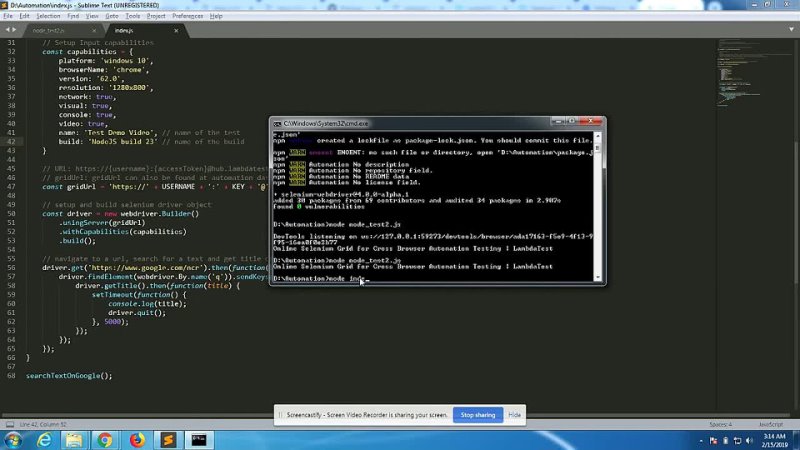Open the Project menu
This screenshot has height=450, width=800.
(156, 16)
